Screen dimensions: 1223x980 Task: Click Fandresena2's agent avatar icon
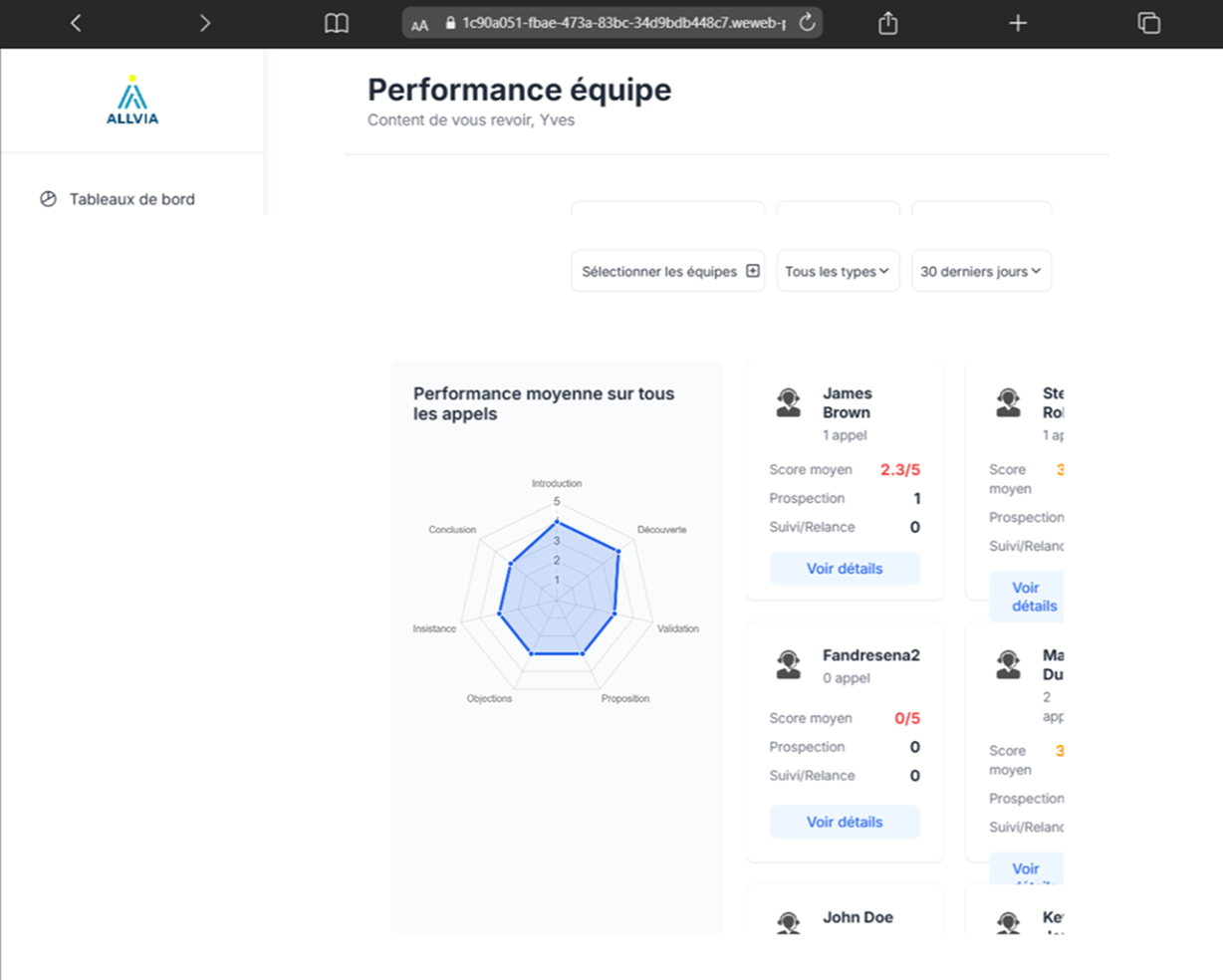click(x=789, y=664)
